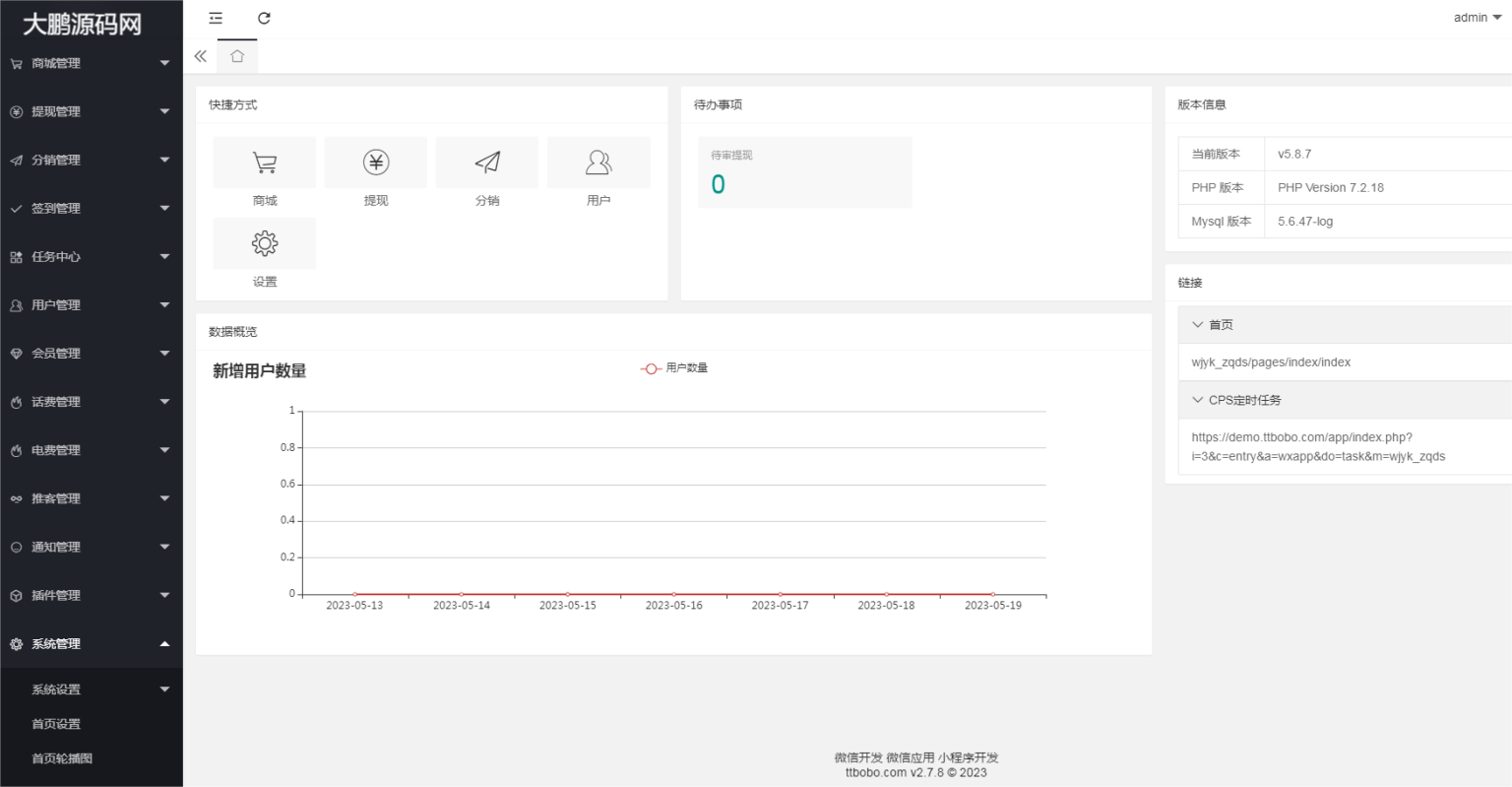Open the admin user dropdown
The image size is (1512, 787).
[x=1477, y=18]
